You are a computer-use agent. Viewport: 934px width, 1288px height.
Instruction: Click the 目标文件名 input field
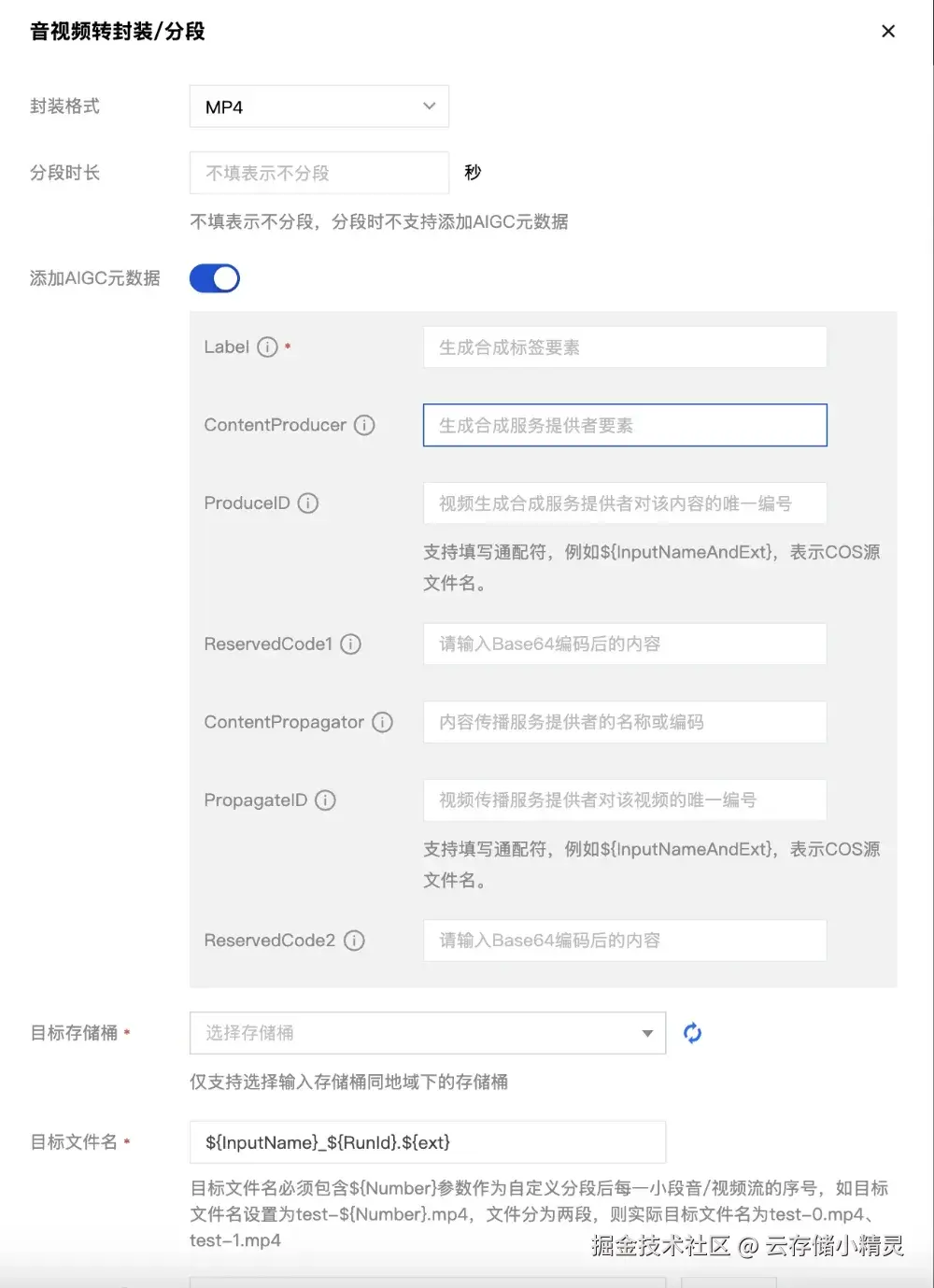(x=427, y=1142)
